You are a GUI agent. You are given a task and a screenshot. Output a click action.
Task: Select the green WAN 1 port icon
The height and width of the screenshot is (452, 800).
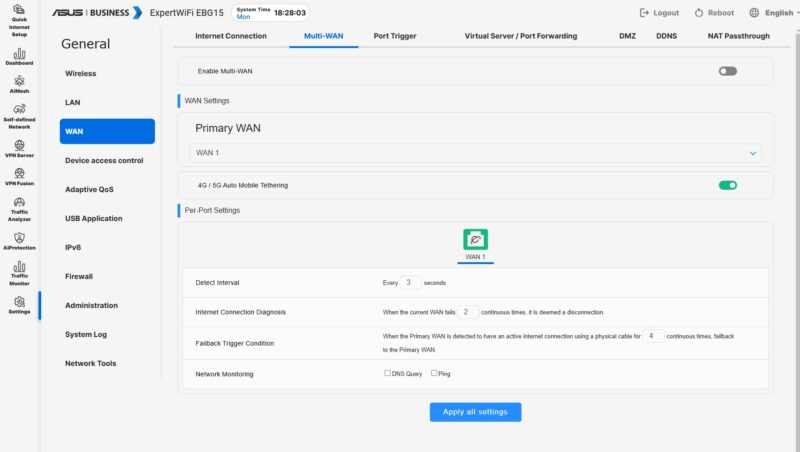(475, 239)
